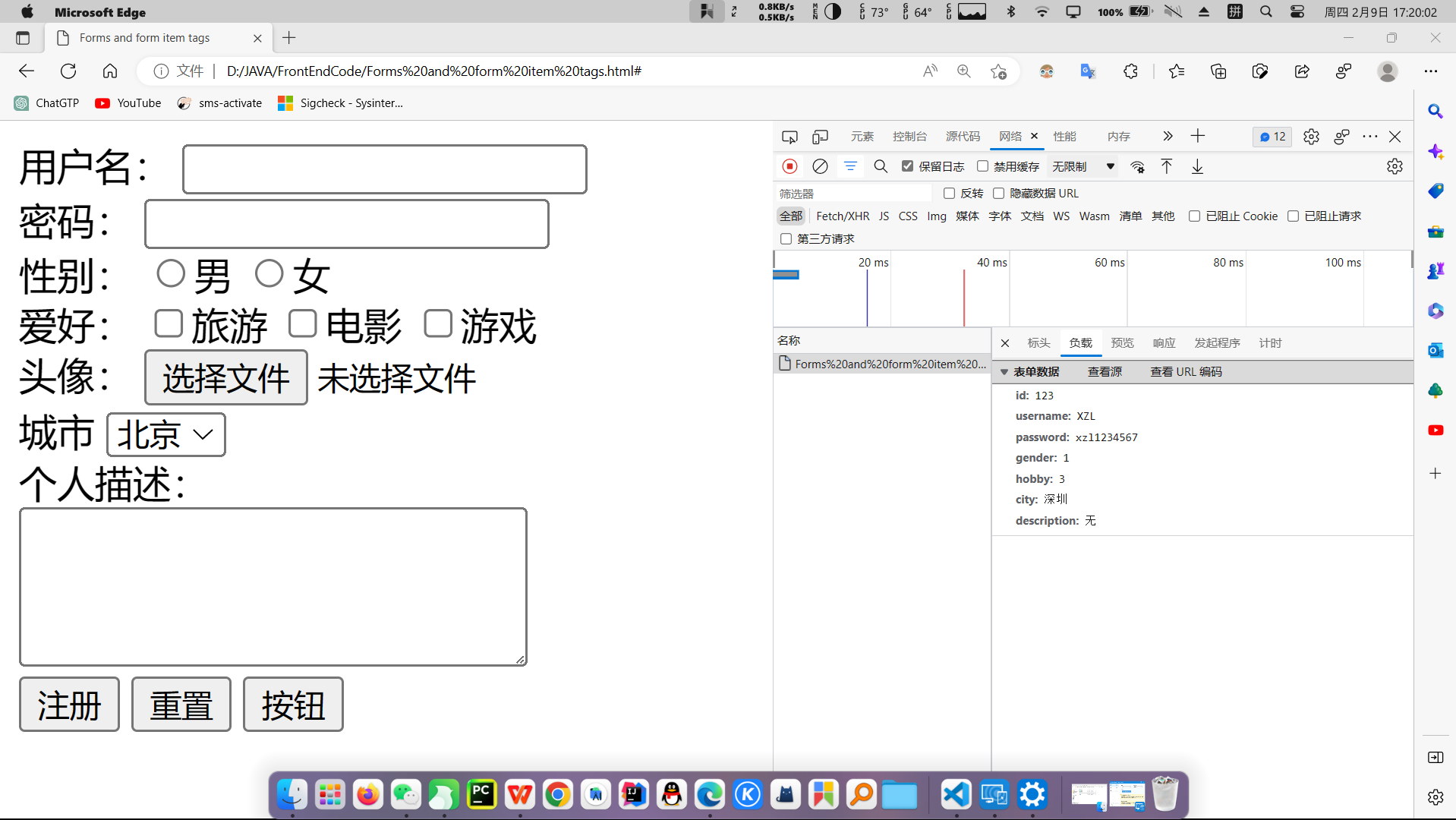Open the 北京 city dropdown
Viewport: 1456px width, 820px height.
tap(165, 434)
